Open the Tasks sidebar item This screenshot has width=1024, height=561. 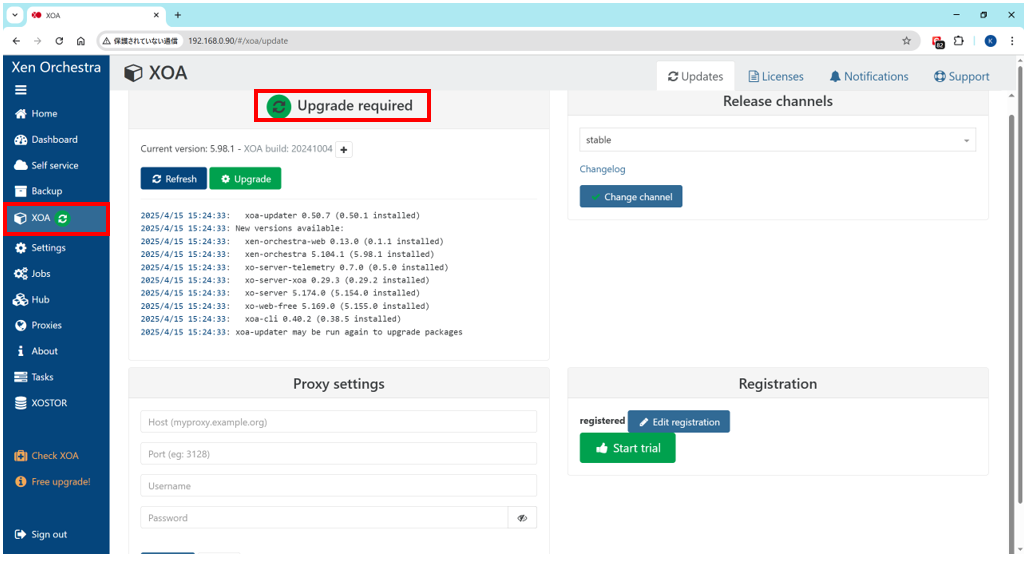pos(41,378)
